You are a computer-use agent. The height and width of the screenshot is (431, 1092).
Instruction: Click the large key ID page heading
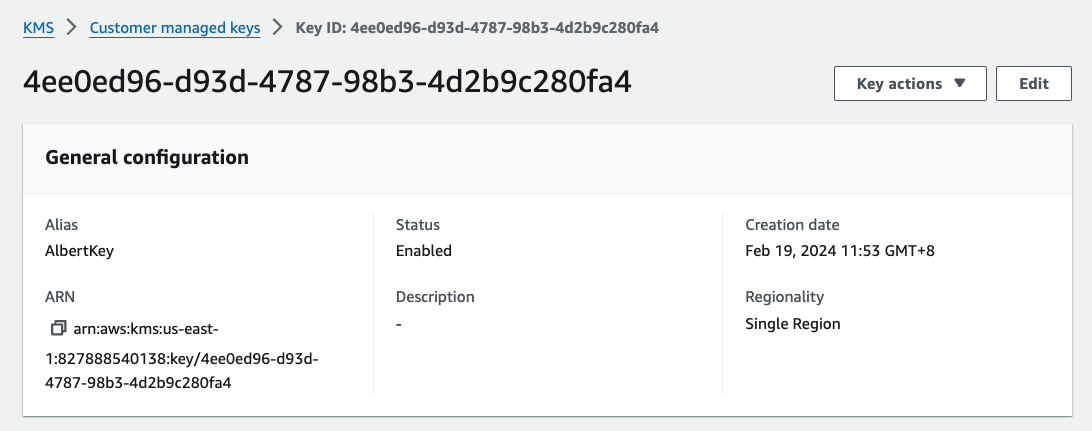pos(327,82)
